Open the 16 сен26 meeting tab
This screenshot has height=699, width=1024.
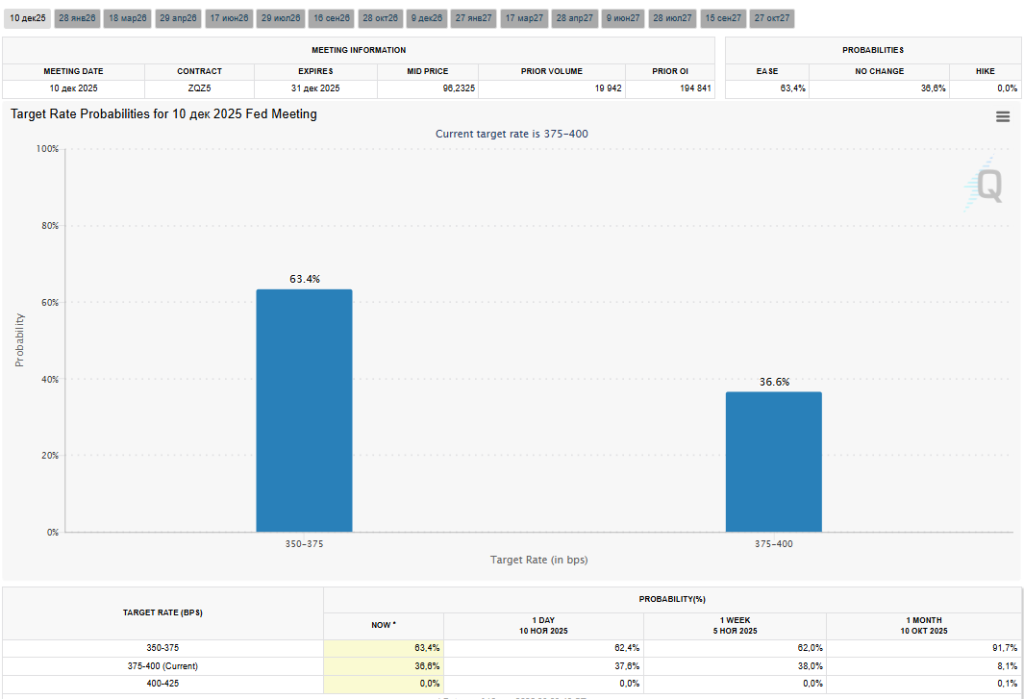tap(331, 19)
